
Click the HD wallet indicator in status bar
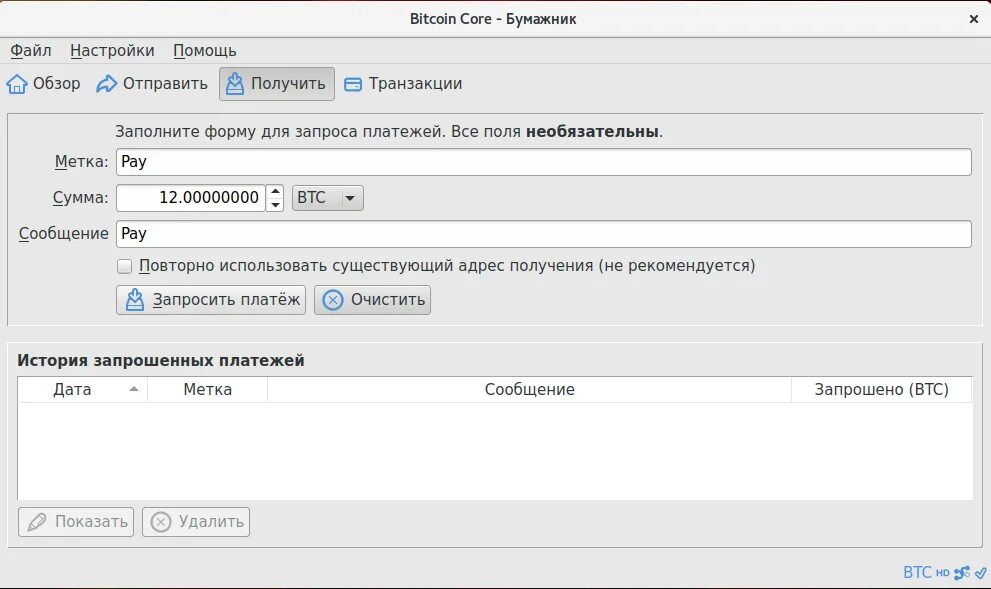coord(941,572)
